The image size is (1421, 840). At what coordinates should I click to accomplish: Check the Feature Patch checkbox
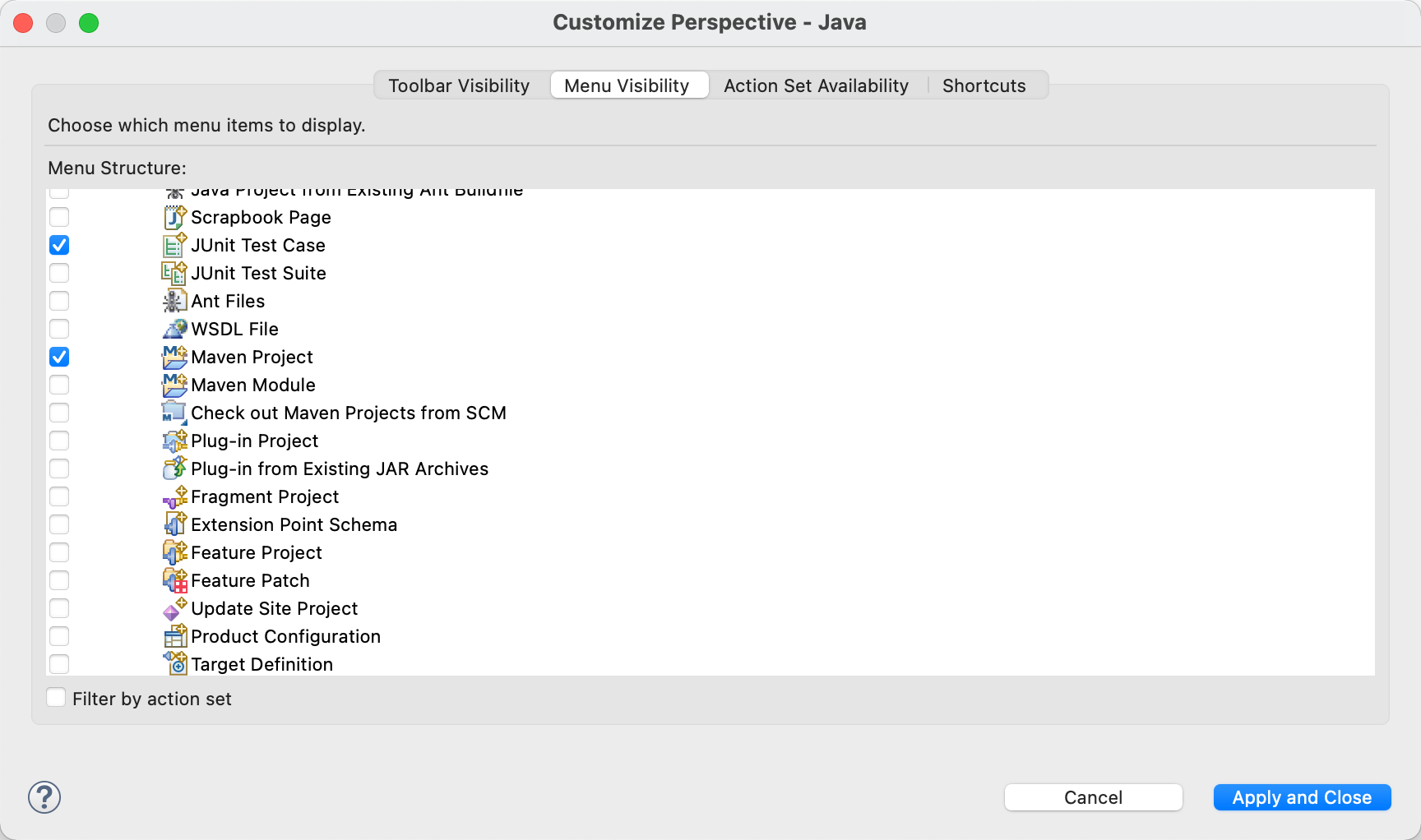coord(59,580)
